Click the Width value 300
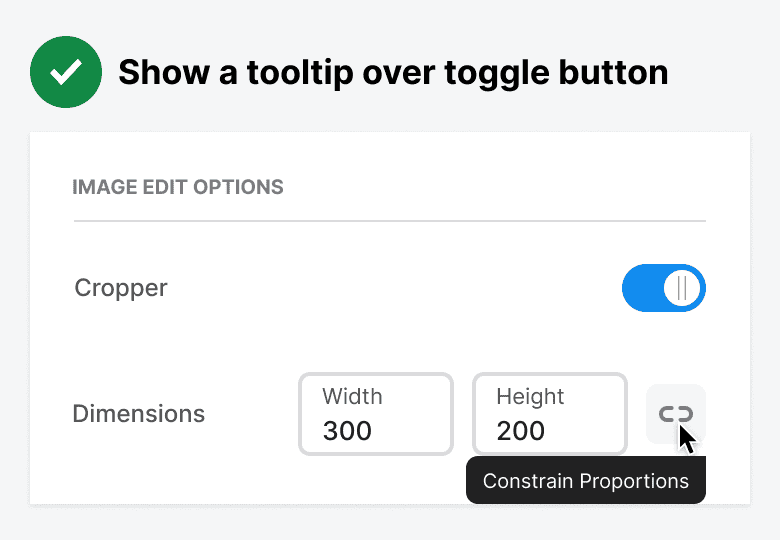 [347, 431]
